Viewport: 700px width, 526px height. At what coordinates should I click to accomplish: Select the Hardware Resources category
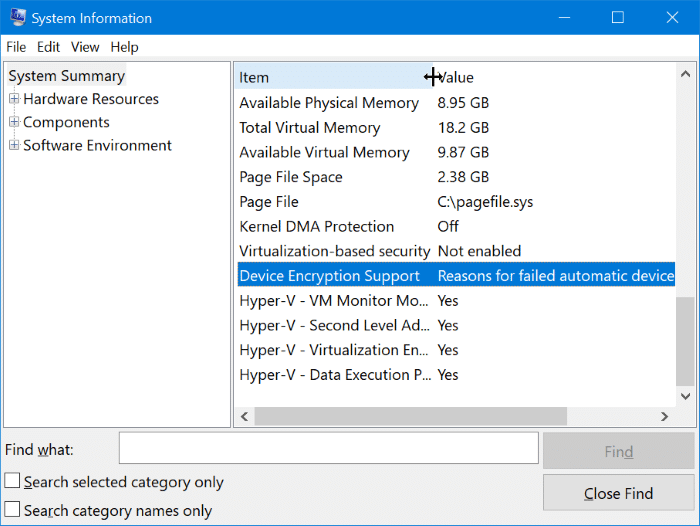tap(91, 99)
